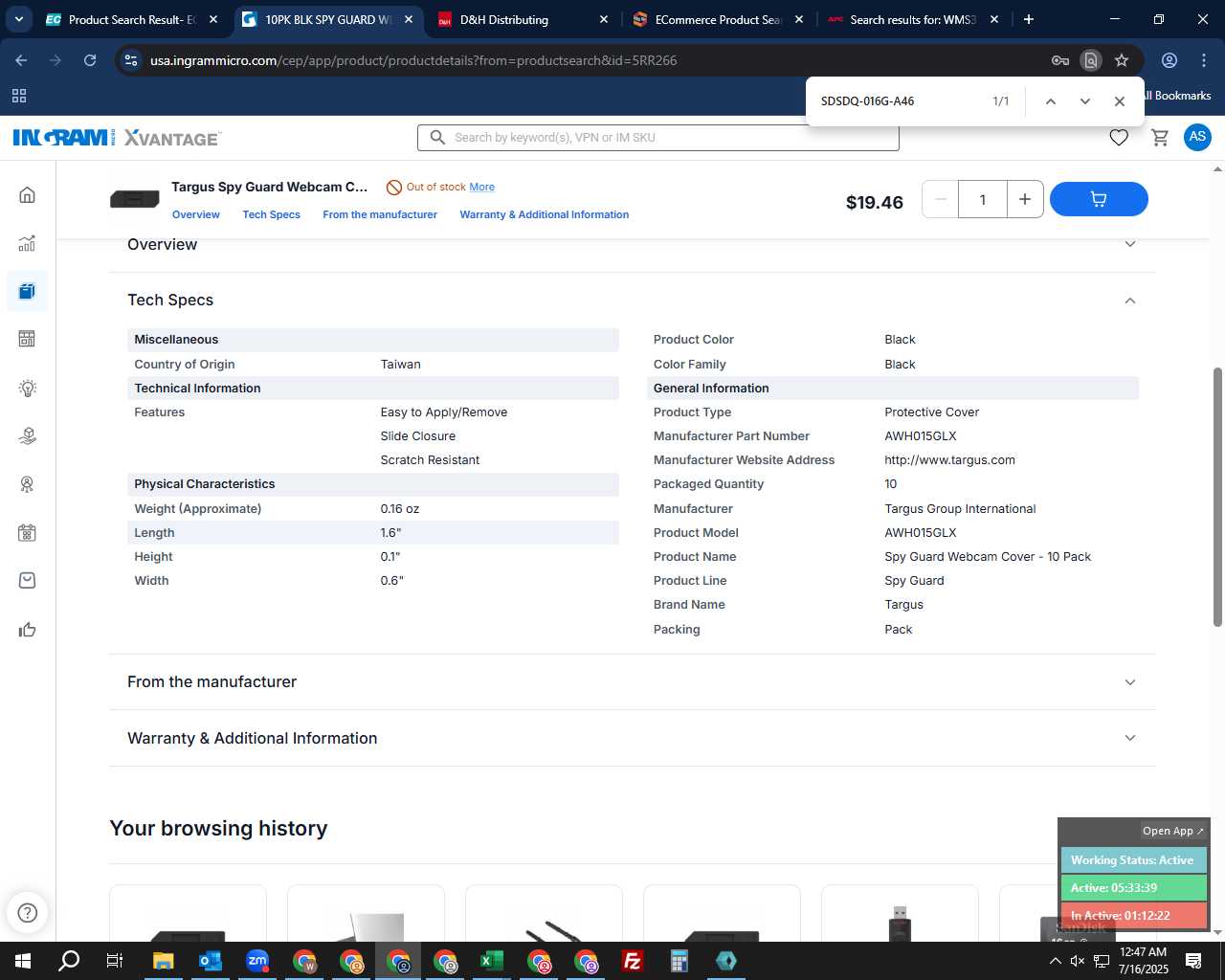
Task: Open Zoom from the taskbar
Action: (x=257, y=961)
